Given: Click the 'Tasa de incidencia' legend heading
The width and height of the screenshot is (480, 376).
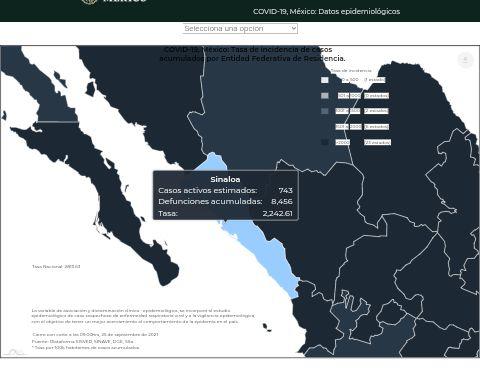Looking at the screenshot, I should coord(351,71).
